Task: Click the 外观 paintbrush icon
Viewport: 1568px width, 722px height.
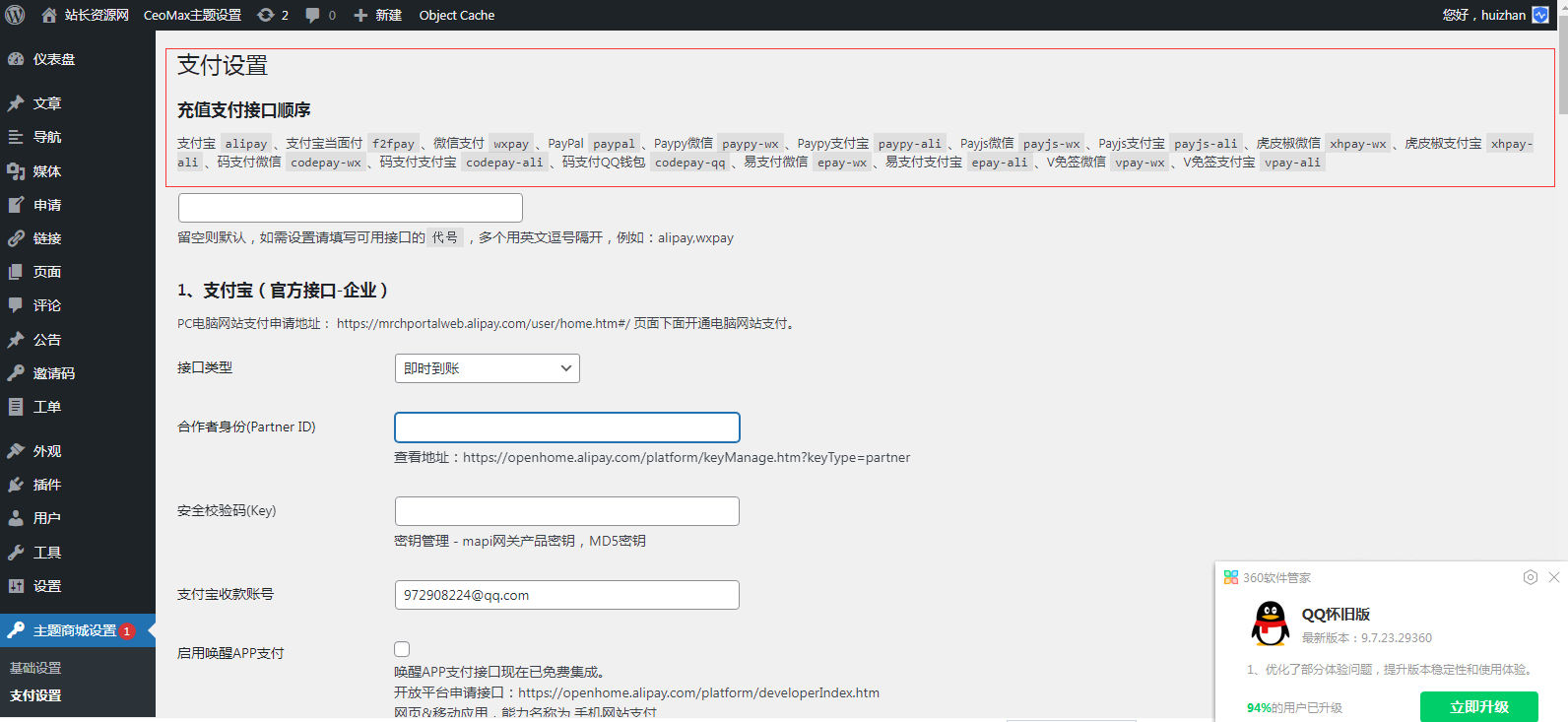Action: 16,451
